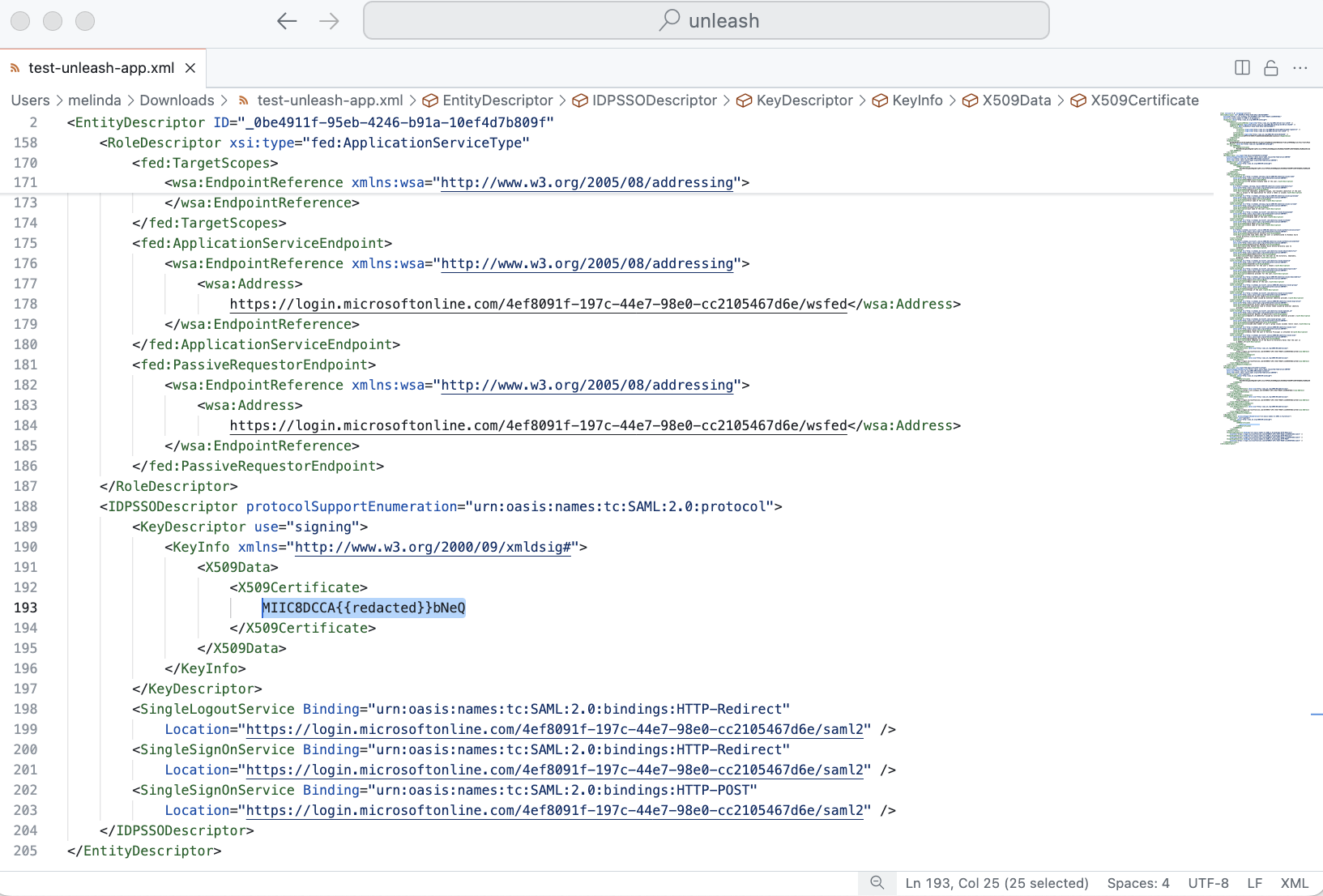
Task: Click the Ln 193, Col 25 indicator
Action: point(997,883)
